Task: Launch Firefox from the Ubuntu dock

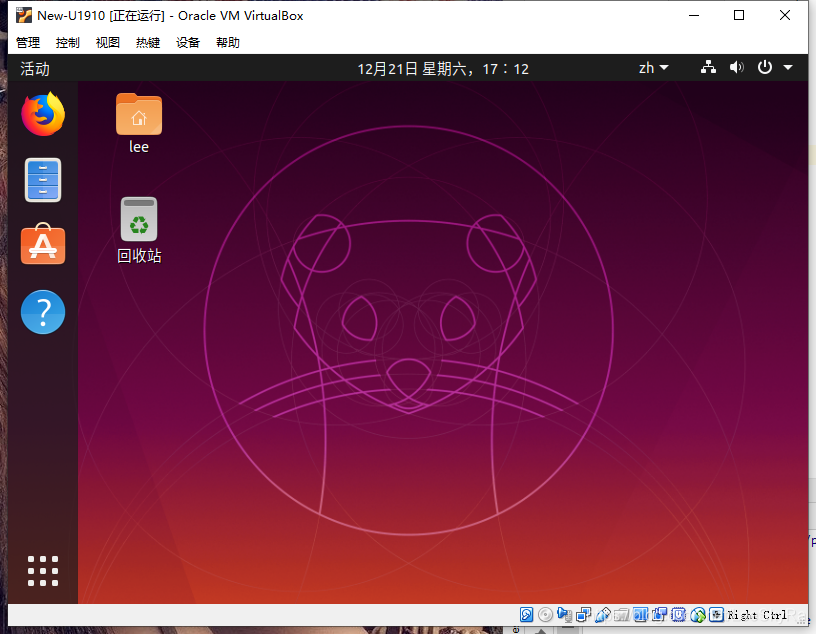Action: tap(42, 114)
